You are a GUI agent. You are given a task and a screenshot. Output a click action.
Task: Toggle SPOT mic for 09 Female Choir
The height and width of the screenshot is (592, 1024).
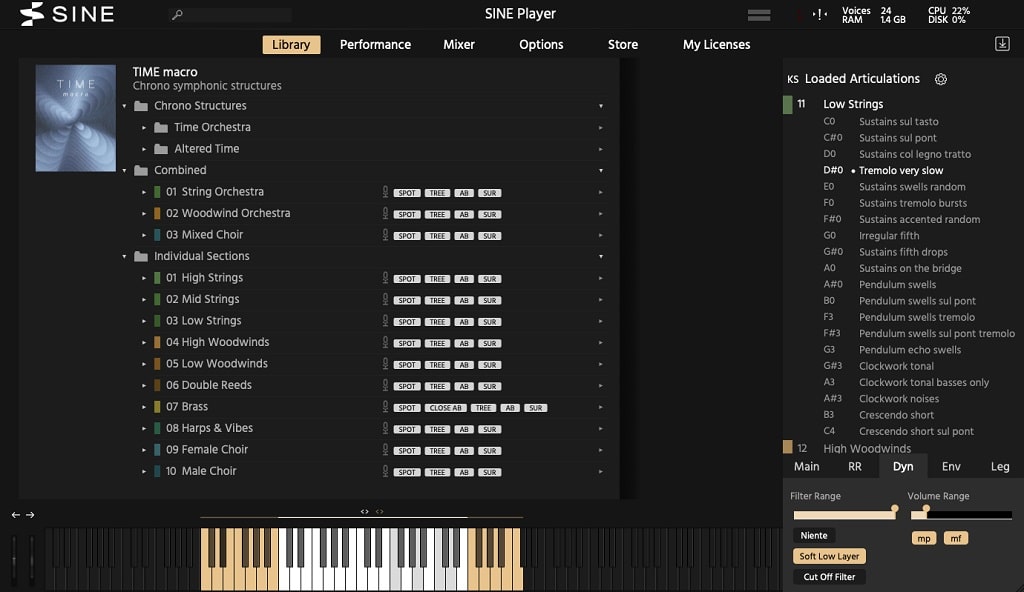[407, 451]
